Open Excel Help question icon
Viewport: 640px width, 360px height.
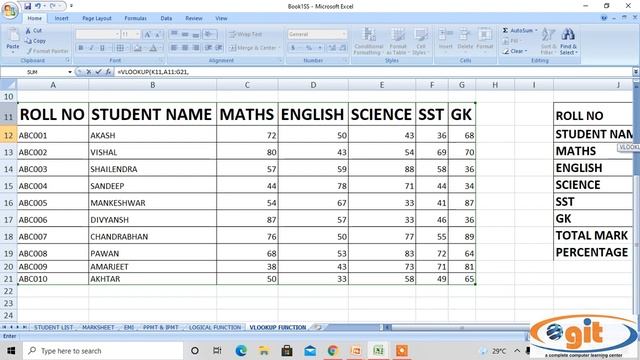604,18
